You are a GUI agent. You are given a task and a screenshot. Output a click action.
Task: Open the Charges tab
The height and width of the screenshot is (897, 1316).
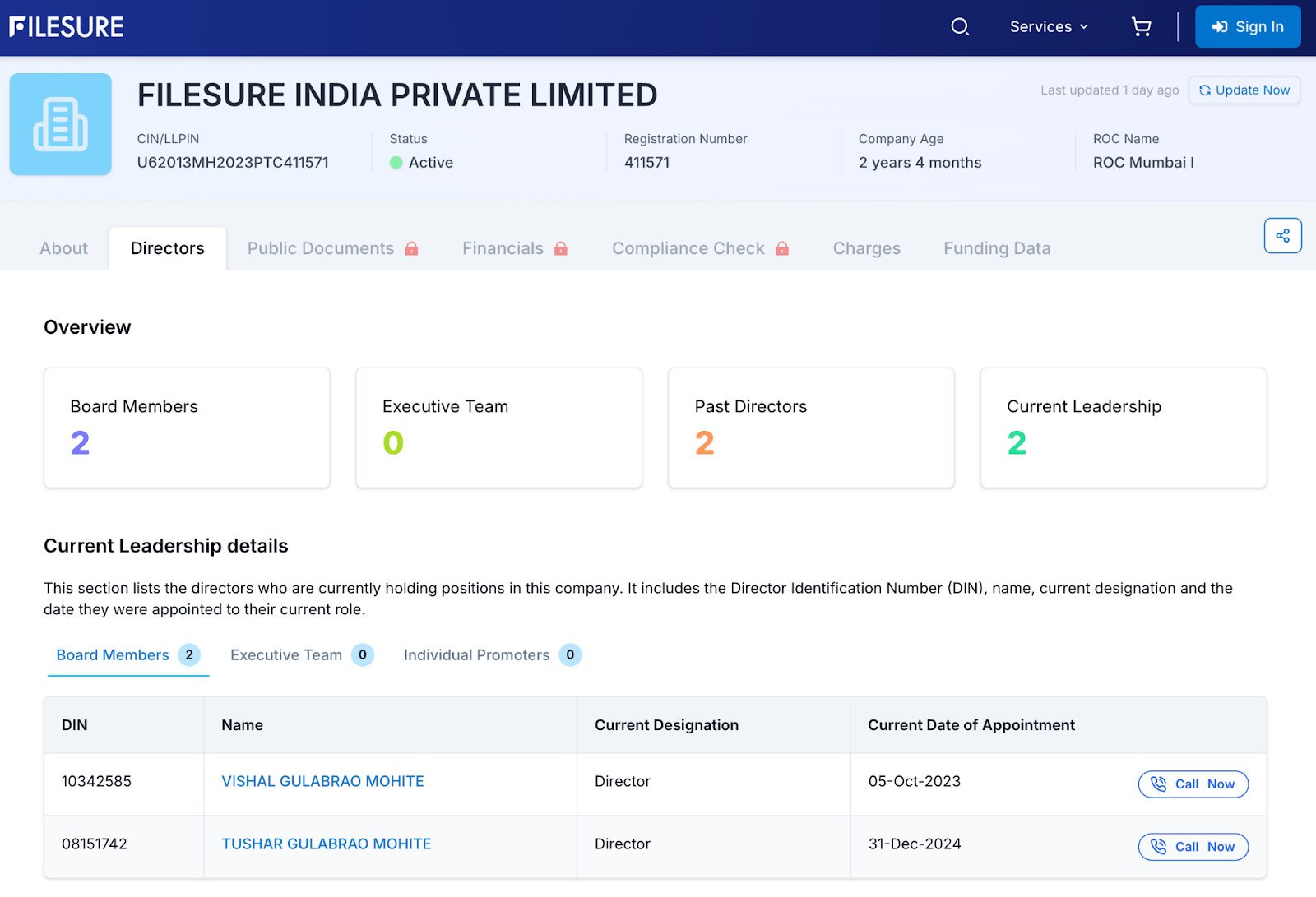(x=866, y=248)
